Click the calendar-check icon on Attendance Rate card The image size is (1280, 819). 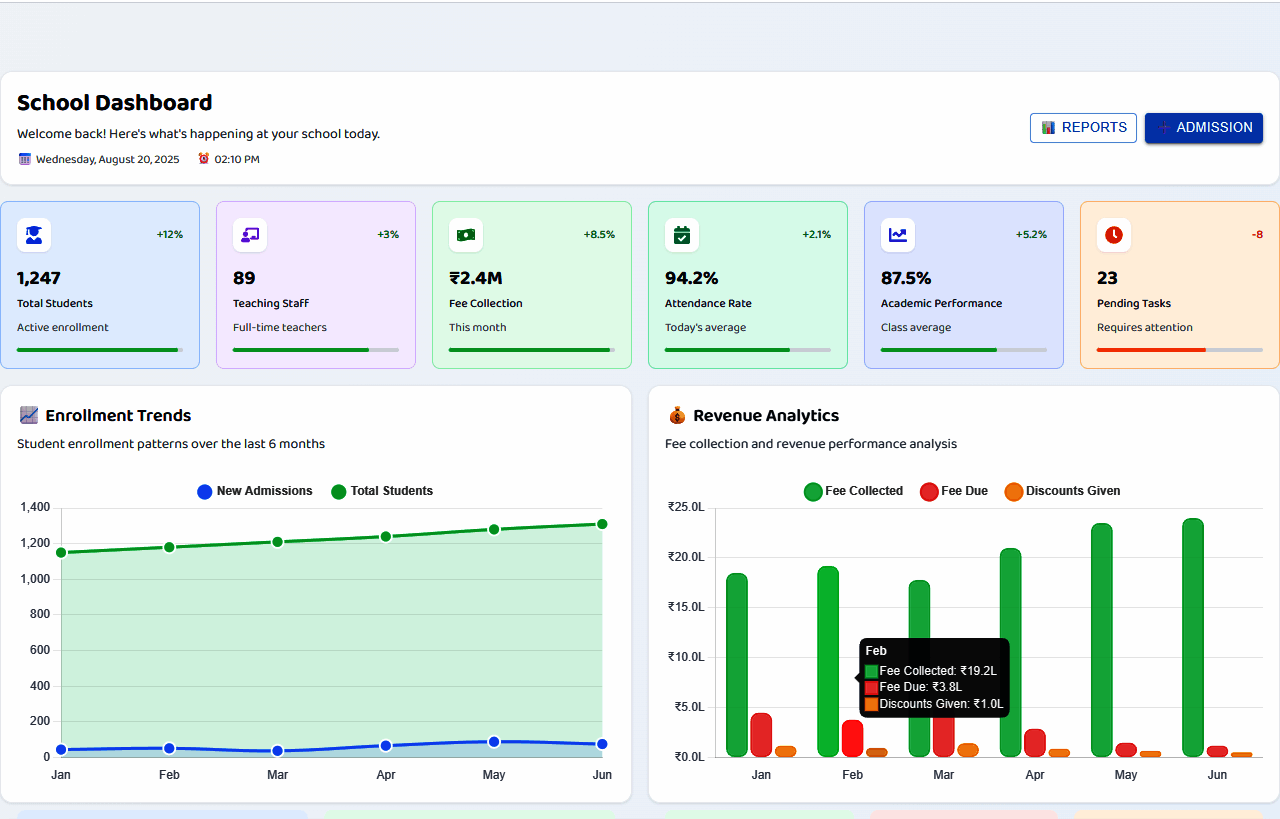(682, 235)
